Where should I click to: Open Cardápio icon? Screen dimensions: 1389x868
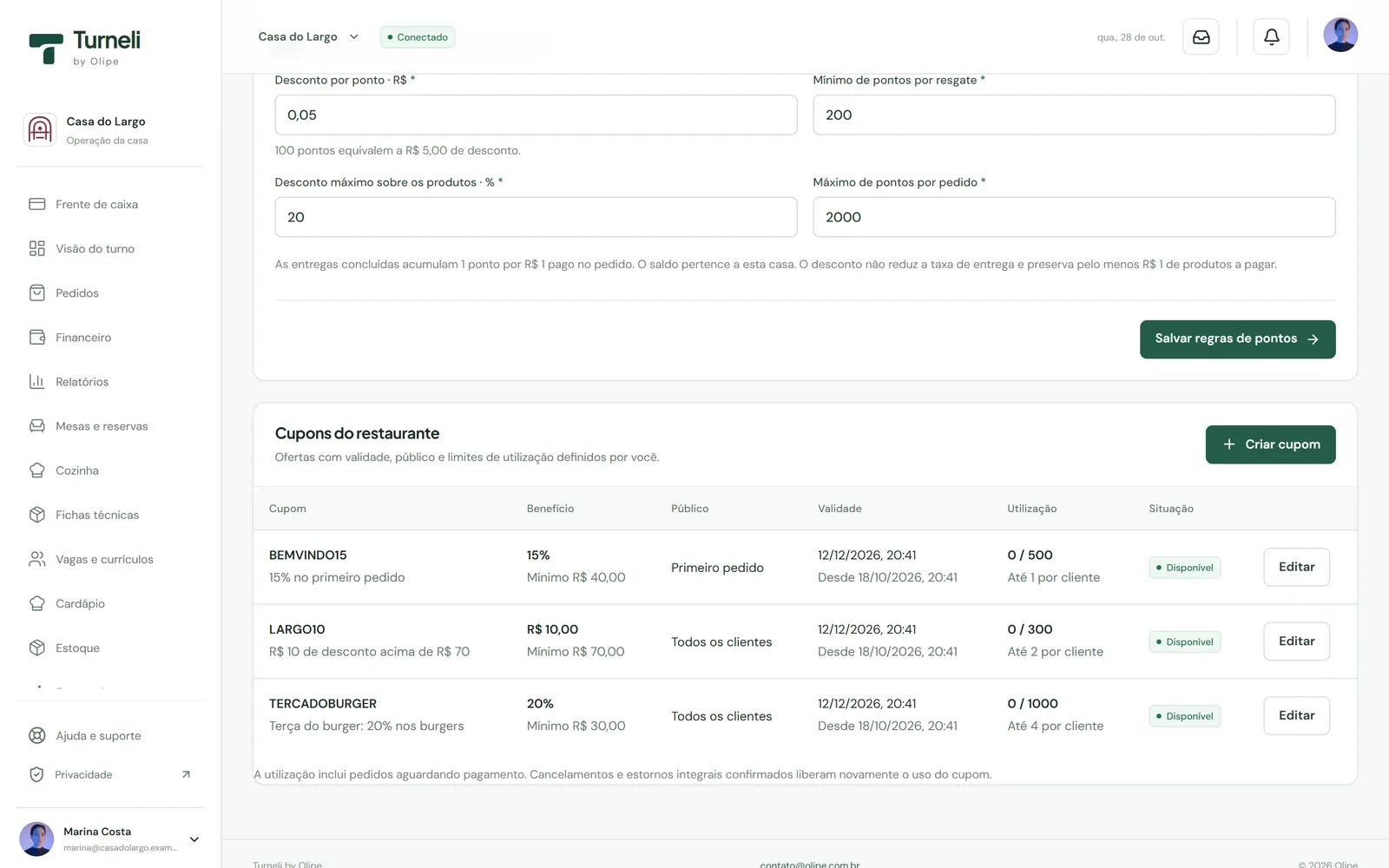pos(37,603)
